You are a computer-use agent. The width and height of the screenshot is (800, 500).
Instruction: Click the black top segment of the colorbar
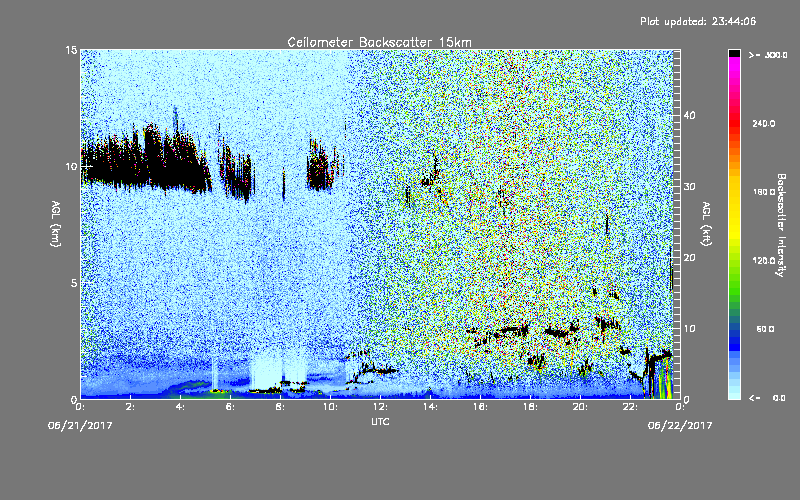pyautogui.click(x=734, y=53)
